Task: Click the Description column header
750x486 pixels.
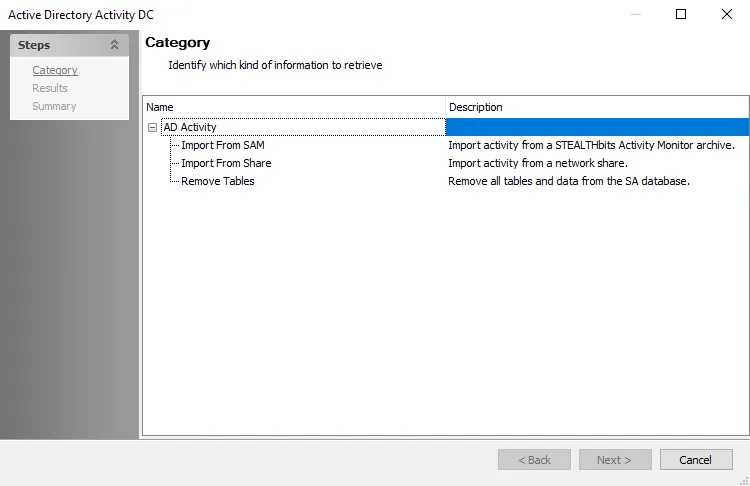Action: 597,107
